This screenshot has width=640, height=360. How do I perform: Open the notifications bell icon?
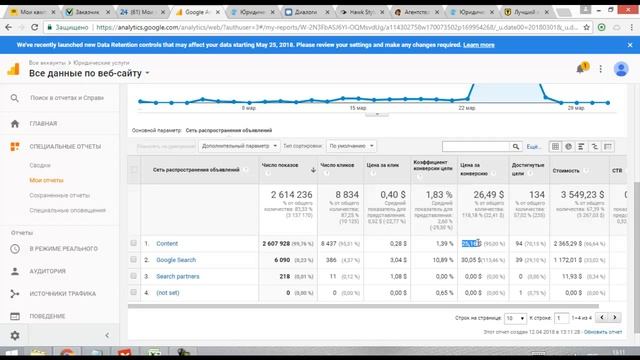pyautogui.click(x=581, y=68)
